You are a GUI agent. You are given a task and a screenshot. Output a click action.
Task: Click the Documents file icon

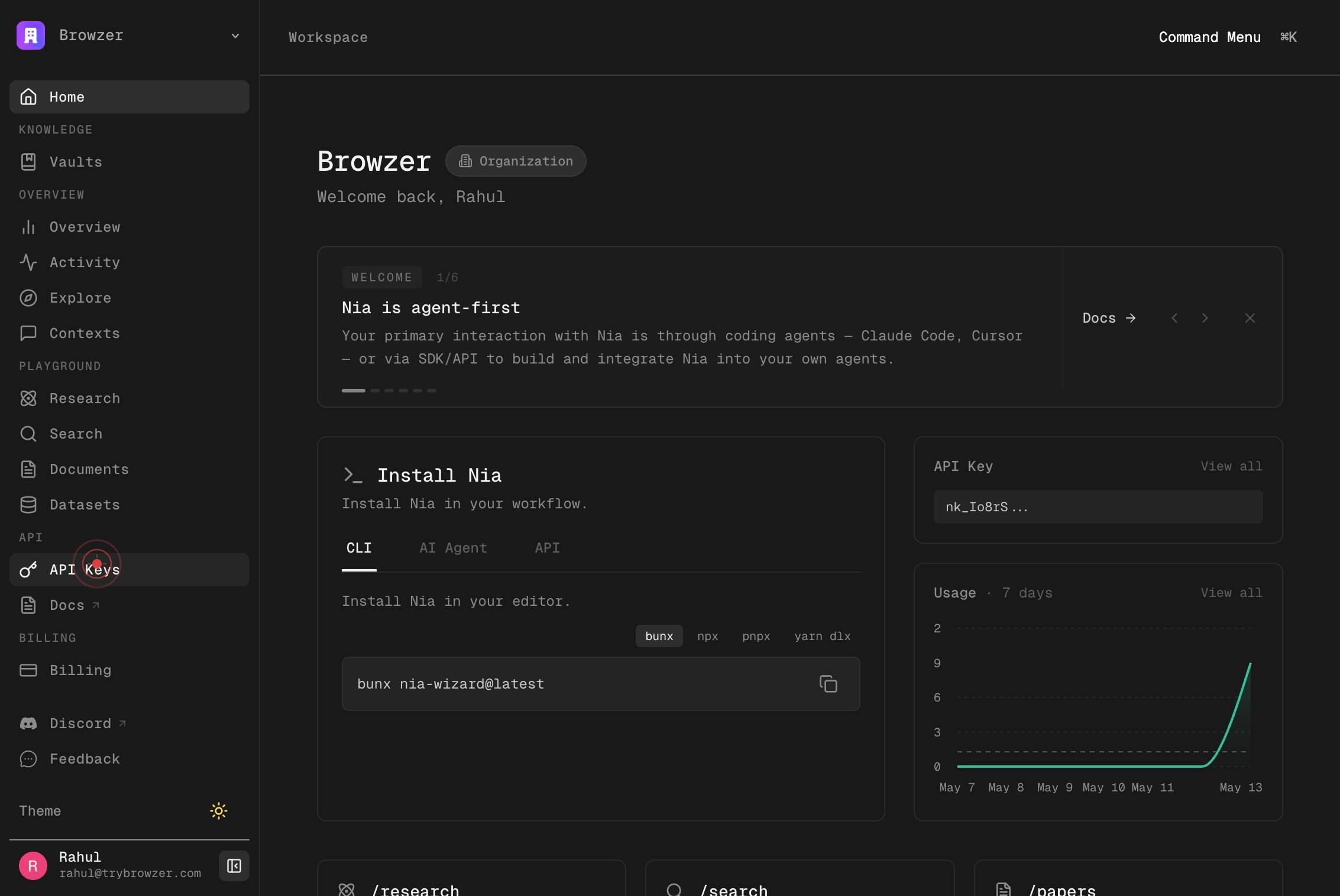(x=28, y=469)
